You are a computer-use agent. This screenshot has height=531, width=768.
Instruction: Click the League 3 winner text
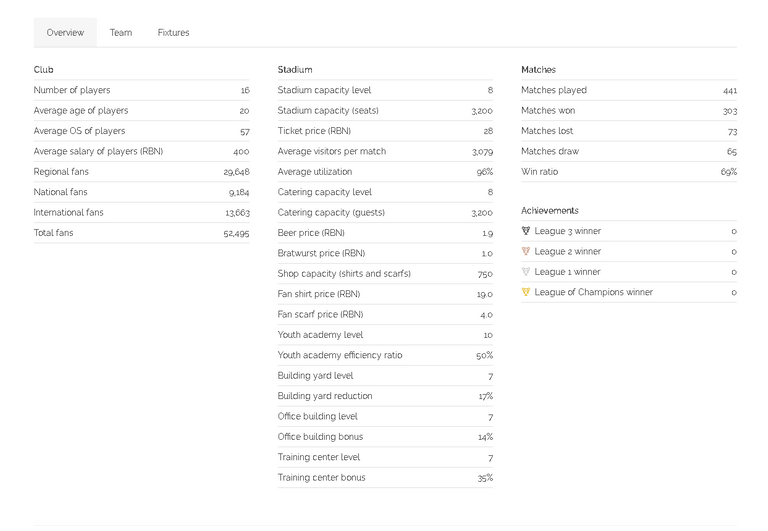[568, 231]
